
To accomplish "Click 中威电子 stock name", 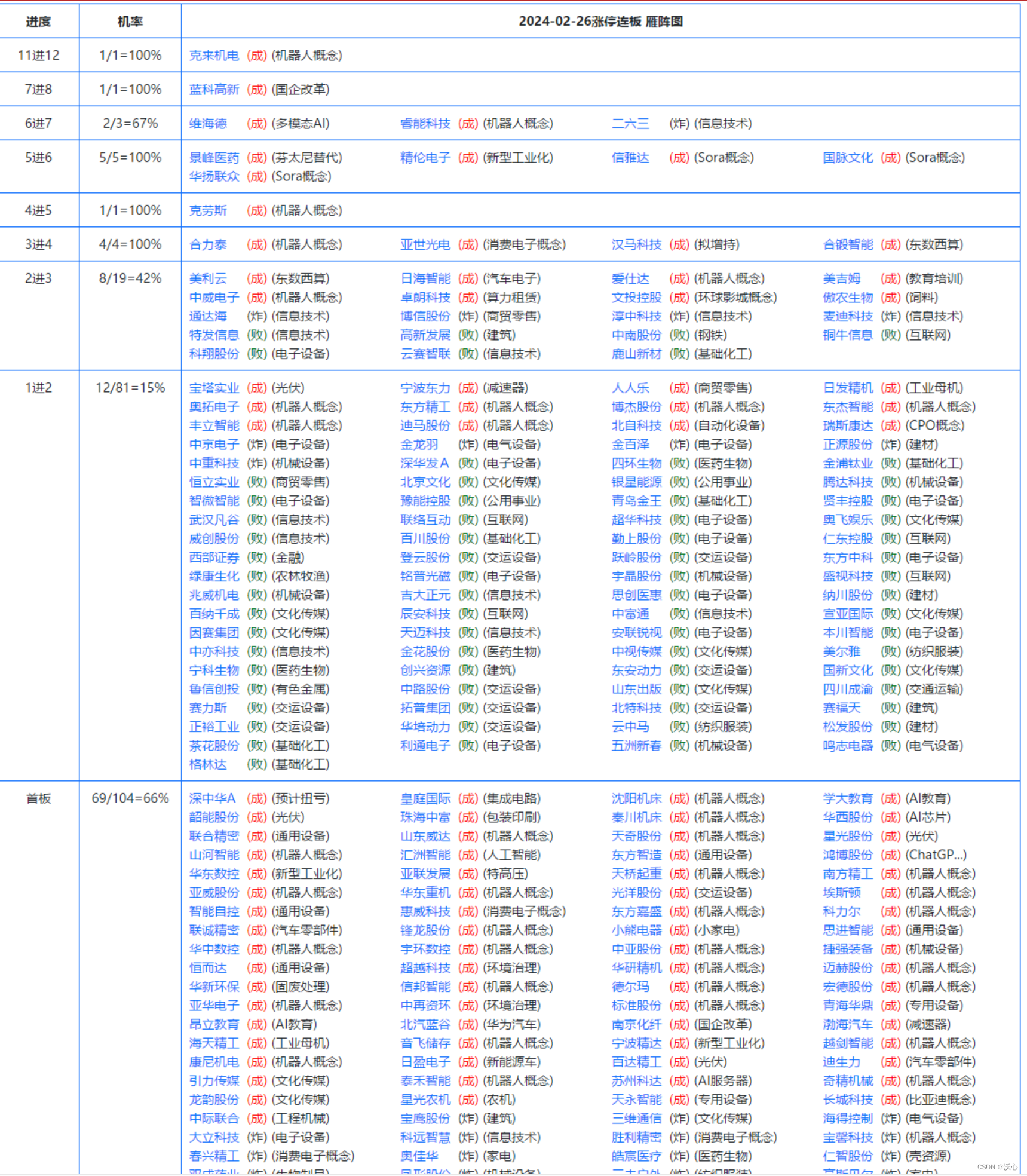I will click(x=214, y=298).
